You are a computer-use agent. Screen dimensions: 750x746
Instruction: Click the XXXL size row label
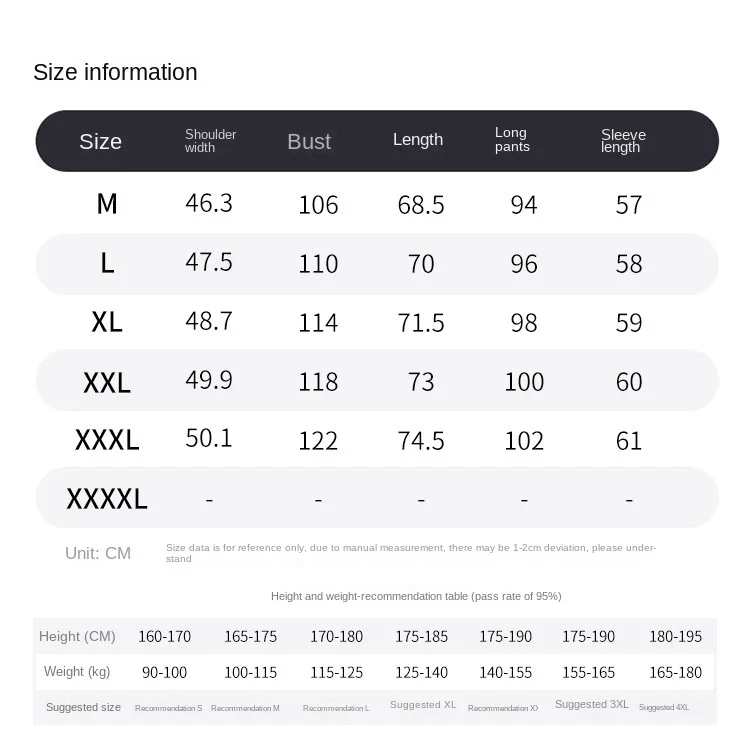click(107, 440)
